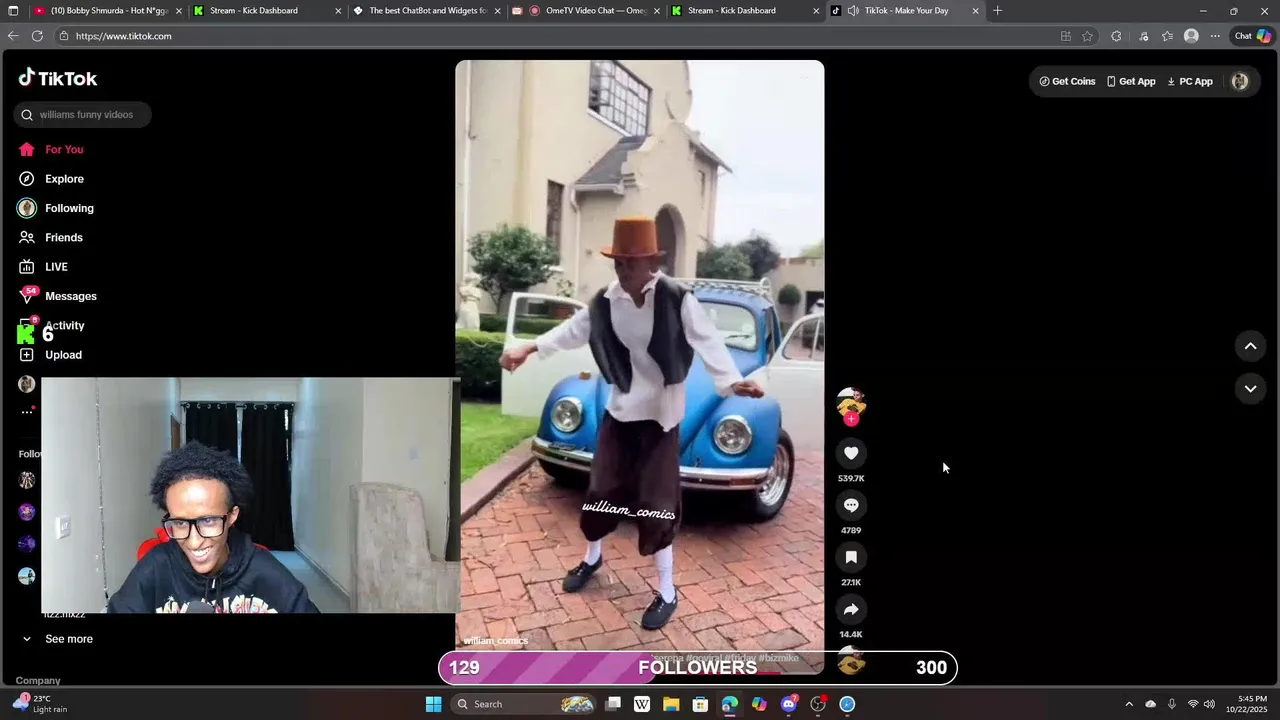Go to previous video with up chevron

pos(1250,346)
